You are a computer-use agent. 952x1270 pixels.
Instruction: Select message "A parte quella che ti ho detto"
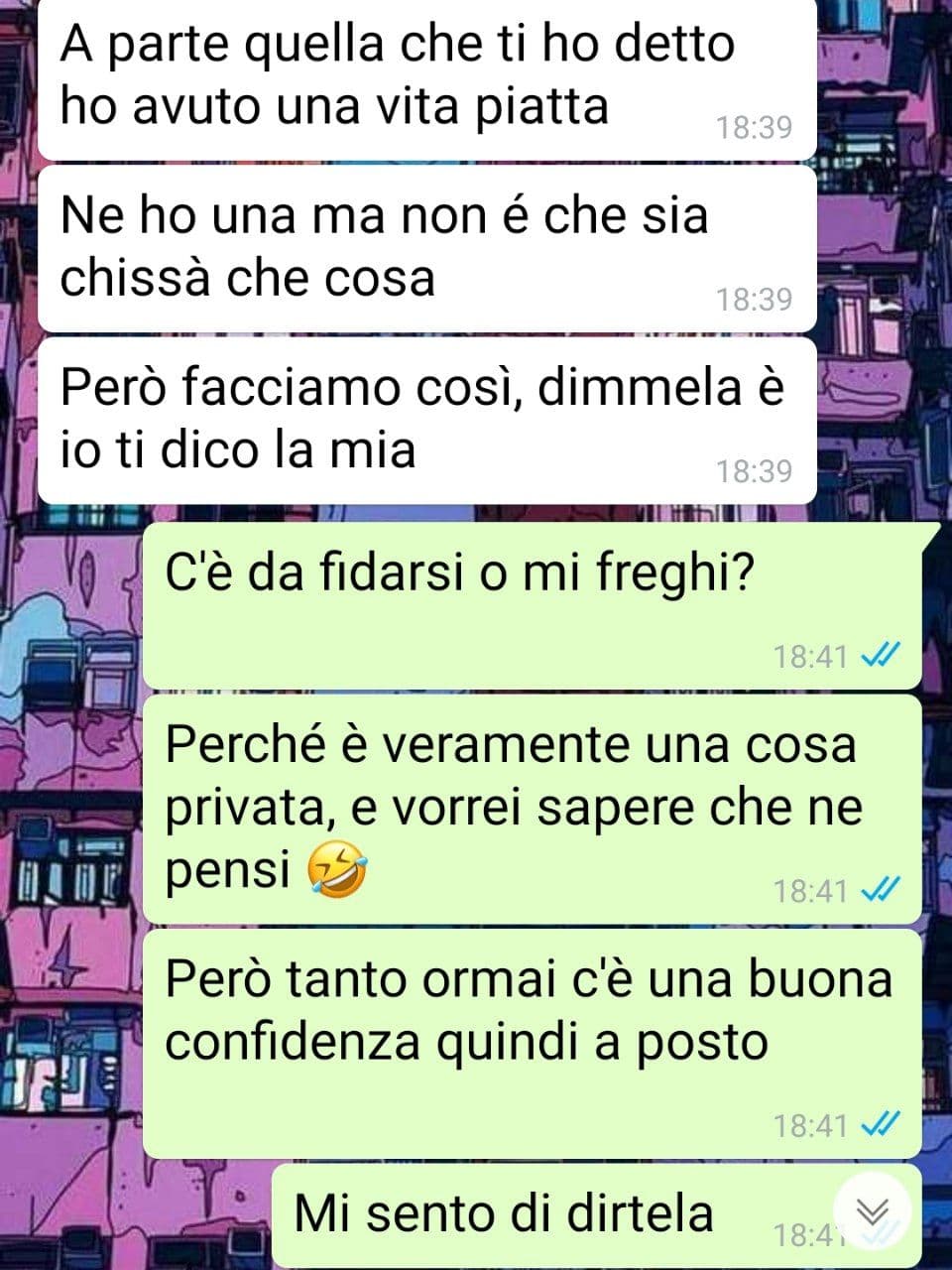(426, 77)
